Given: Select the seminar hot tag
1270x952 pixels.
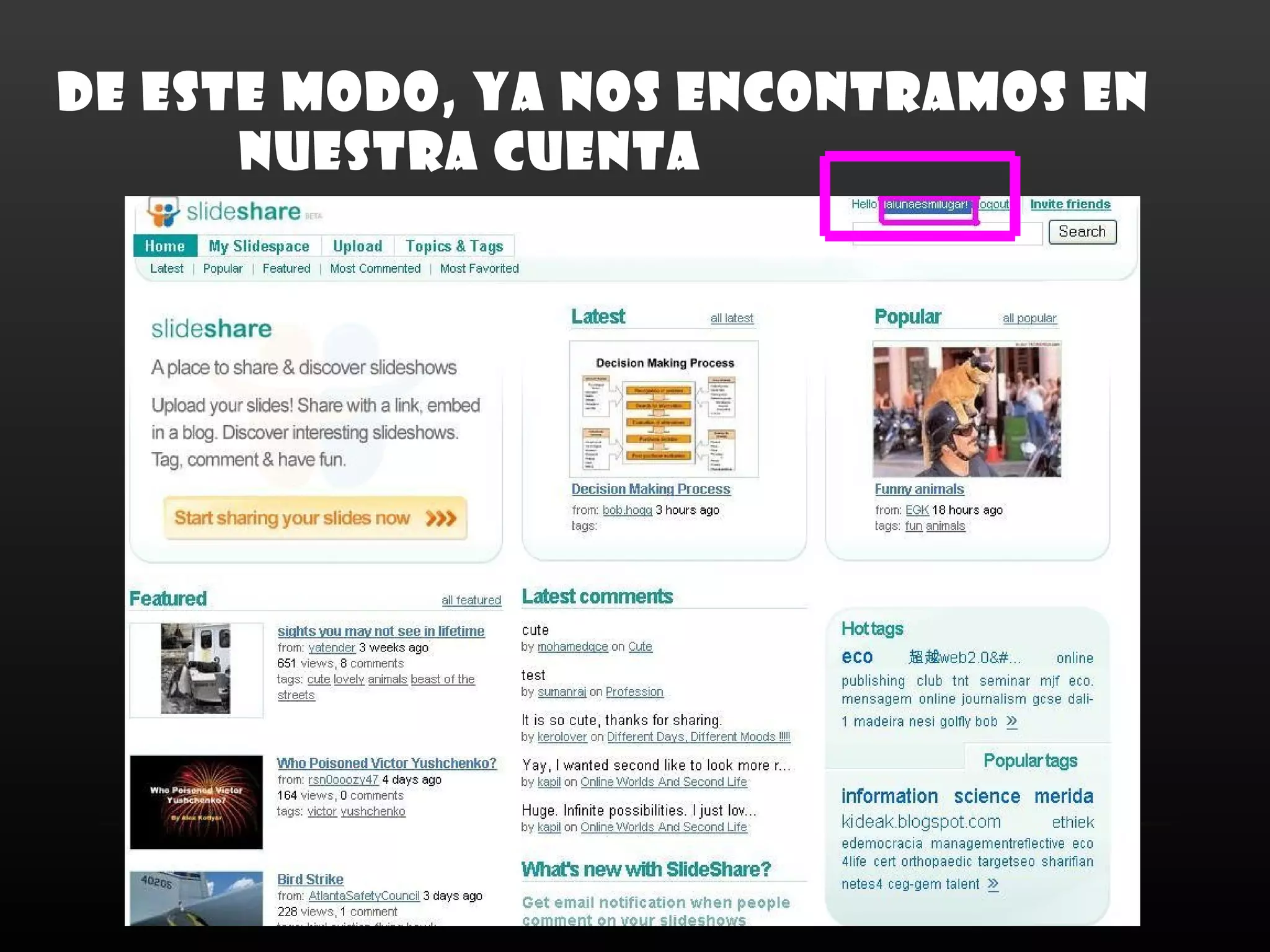Looking at the screenshot, I should tap(1005, 681).
